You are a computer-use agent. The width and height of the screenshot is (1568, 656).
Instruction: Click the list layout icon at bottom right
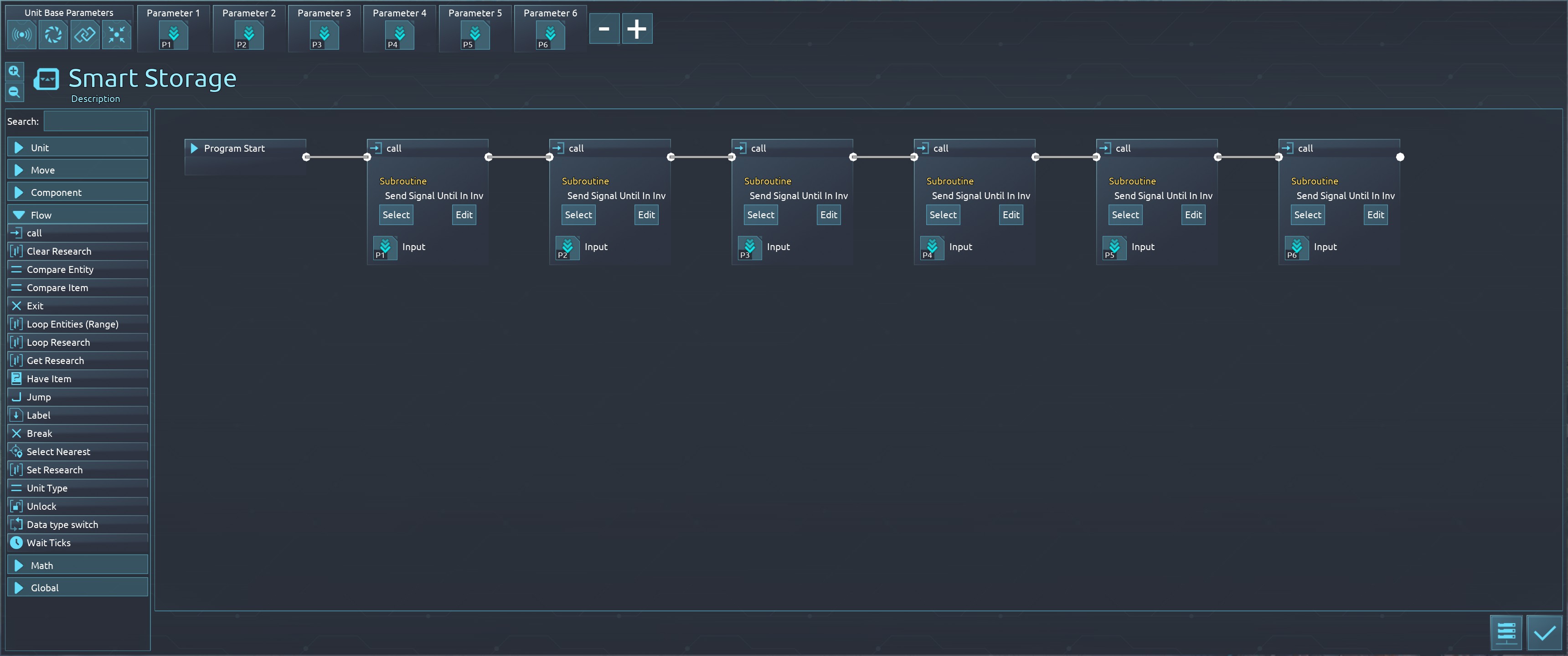(1506, 634)
